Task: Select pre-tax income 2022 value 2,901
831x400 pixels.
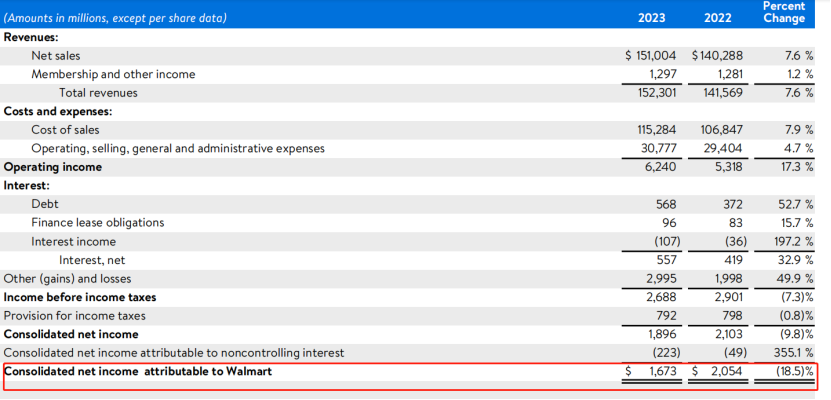Action: tap(728, 297)
